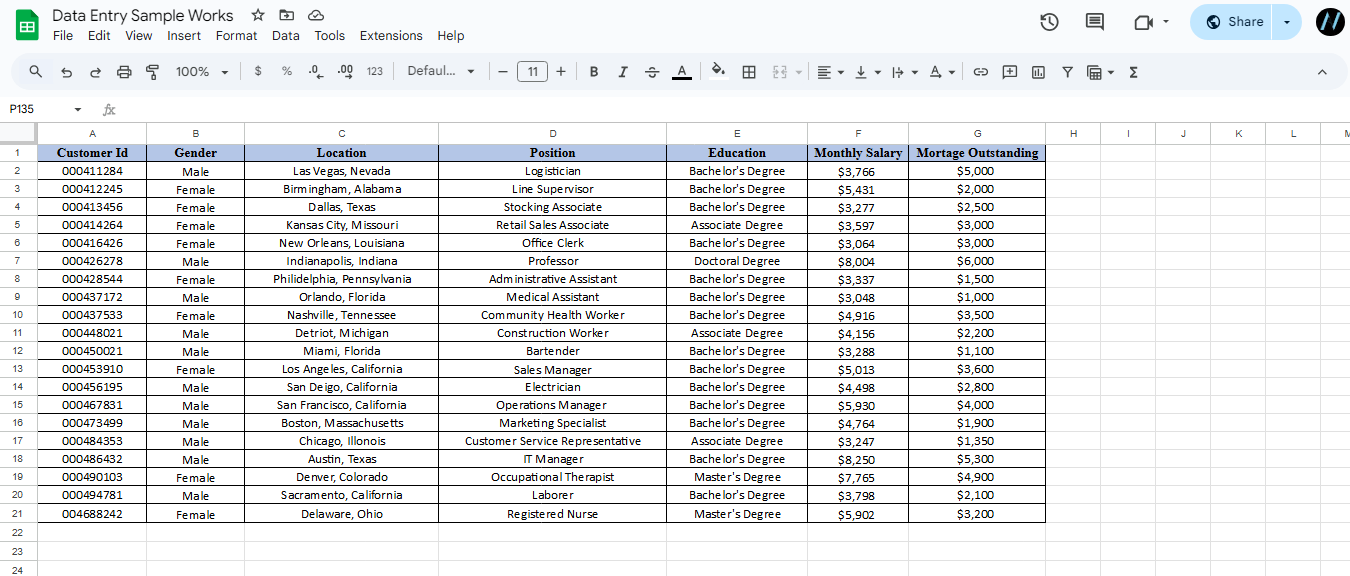The image size is (1350, 576).
Task: Toggle Bold formatting
Action: coord(594,72)
